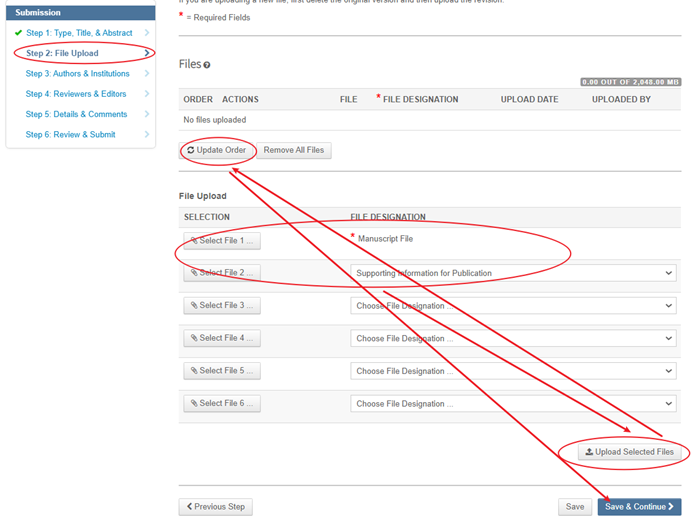Click Remove All Files button
Image resolution: width=692 pixels, height=523 pixels.
click(x=293, y=150)
